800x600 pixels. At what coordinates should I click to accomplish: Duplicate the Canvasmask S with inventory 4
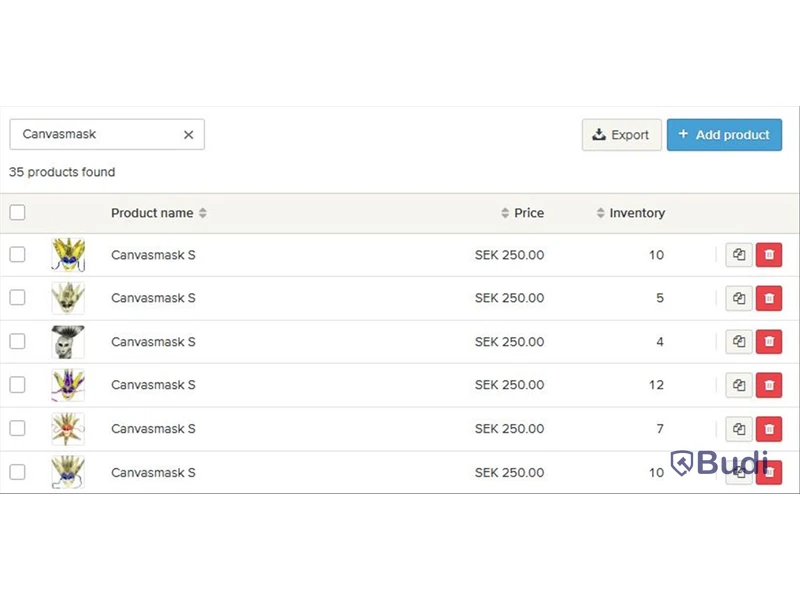(x=739, y=341)
